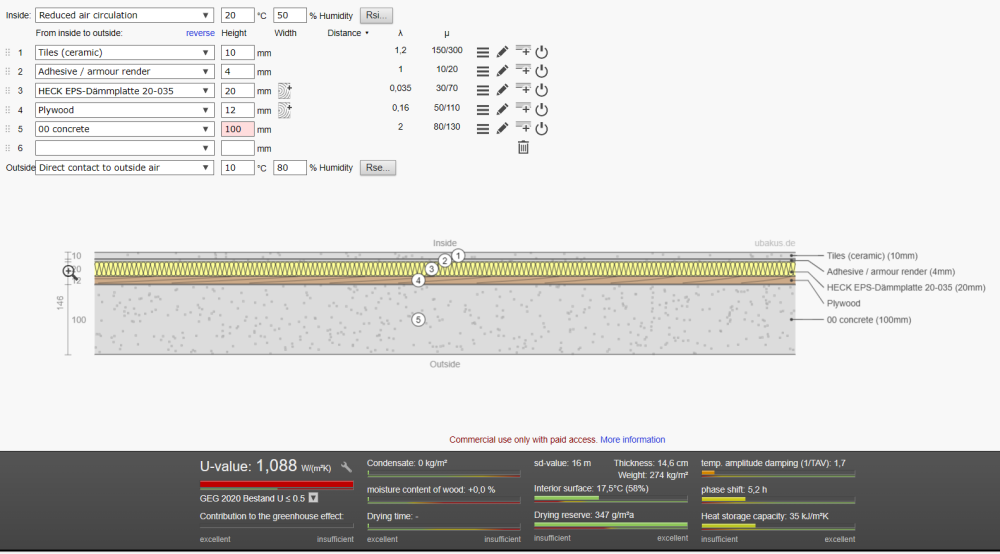The height and width of the screenshot is (554, 1000).
Task: Click circle marker 1 on the cross-section diagram
Action: click(x=458, y=256)
